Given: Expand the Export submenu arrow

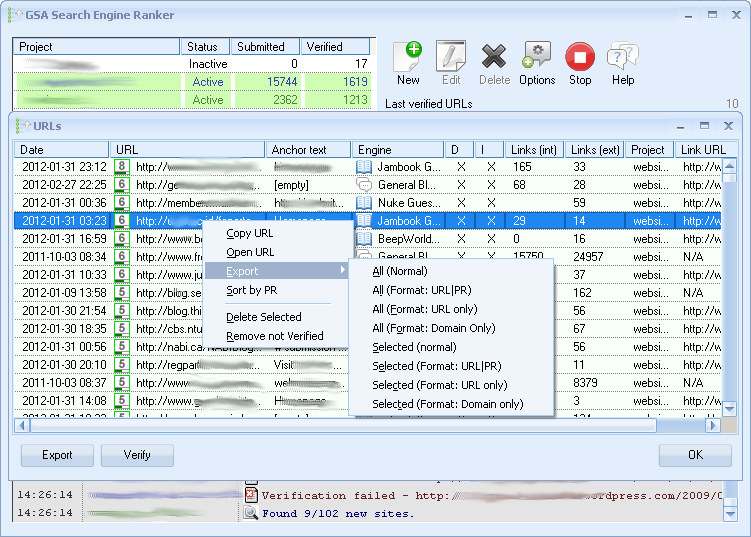Looking at the screenshot, I should 343,271.
